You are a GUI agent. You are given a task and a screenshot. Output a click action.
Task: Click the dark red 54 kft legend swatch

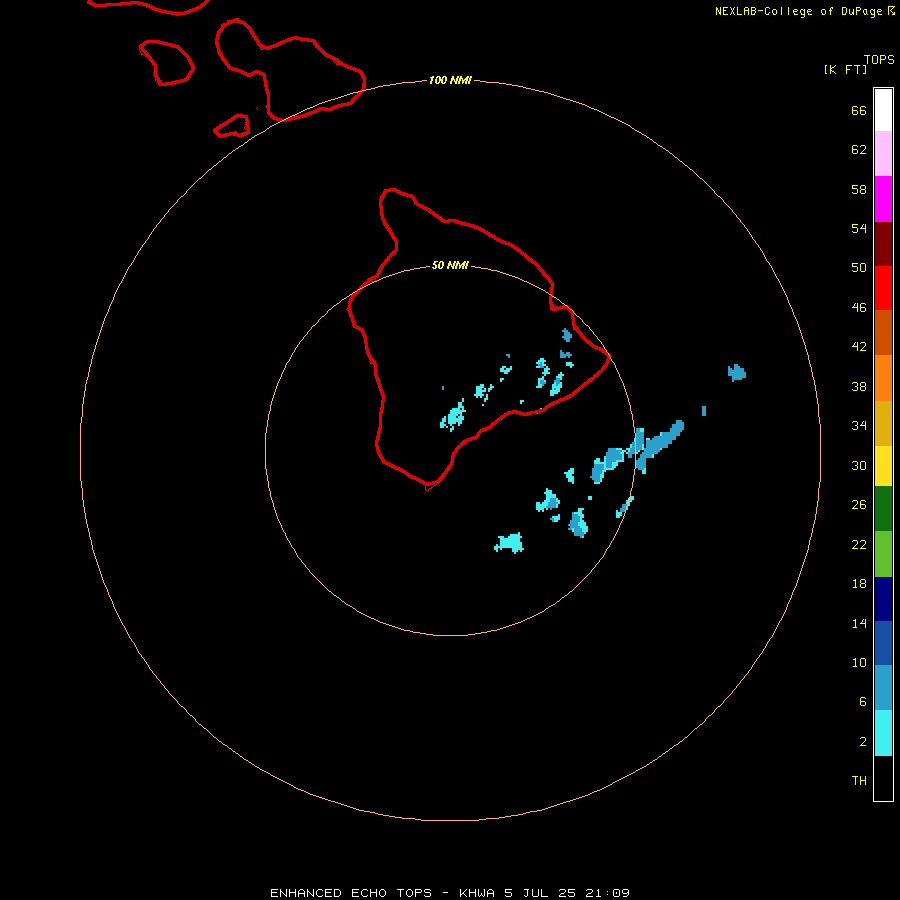point(883,244)
